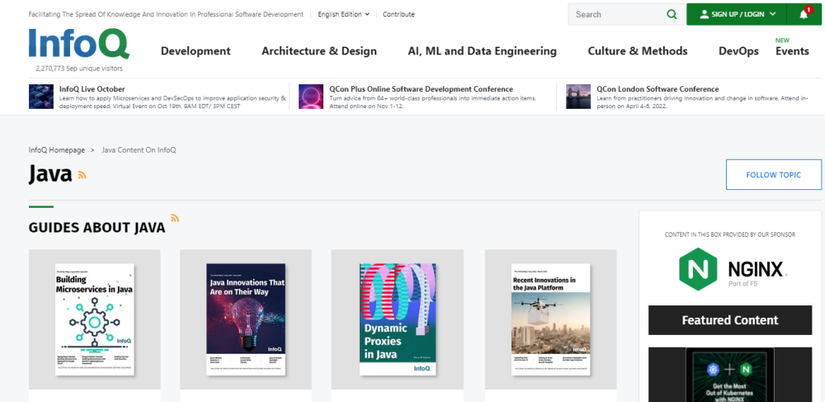Select AI, ML and Data Engineering menu
Image resolution: width=825 pixels, height=402 pixels.
pyautogui.click(x=482, y=51)
